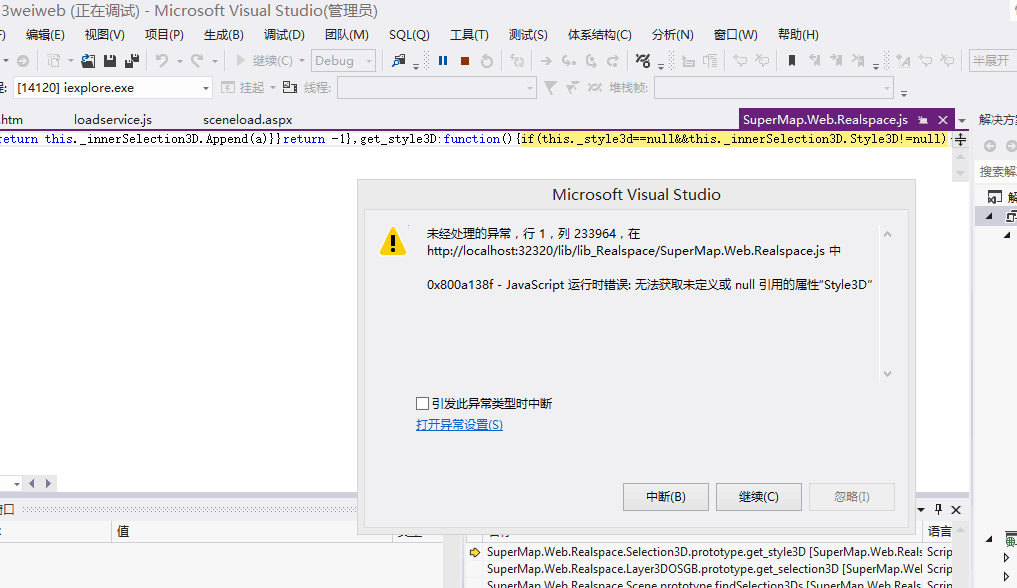Open the 调试(D) menu

point(284,35)
